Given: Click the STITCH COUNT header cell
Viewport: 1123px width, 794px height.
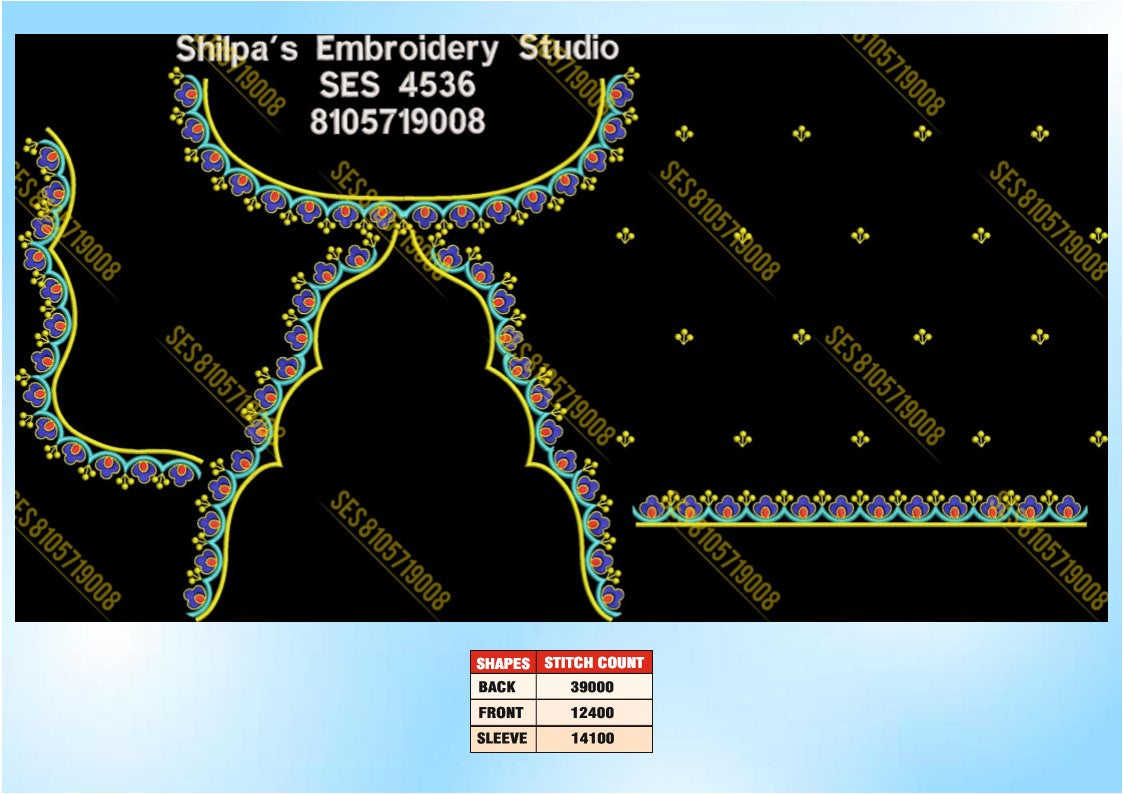Looking at the screenshot, I should pos(594,663).
